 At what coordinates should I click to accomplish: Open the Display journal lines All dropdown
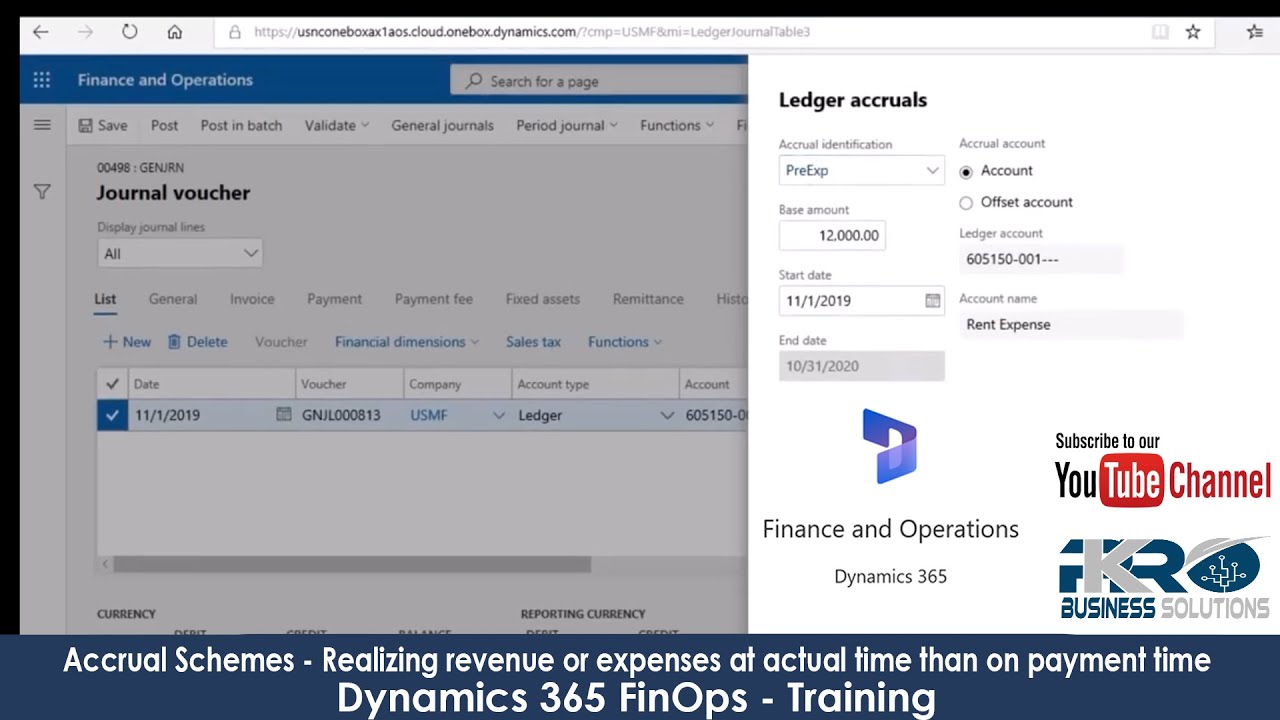click(180, 254)
